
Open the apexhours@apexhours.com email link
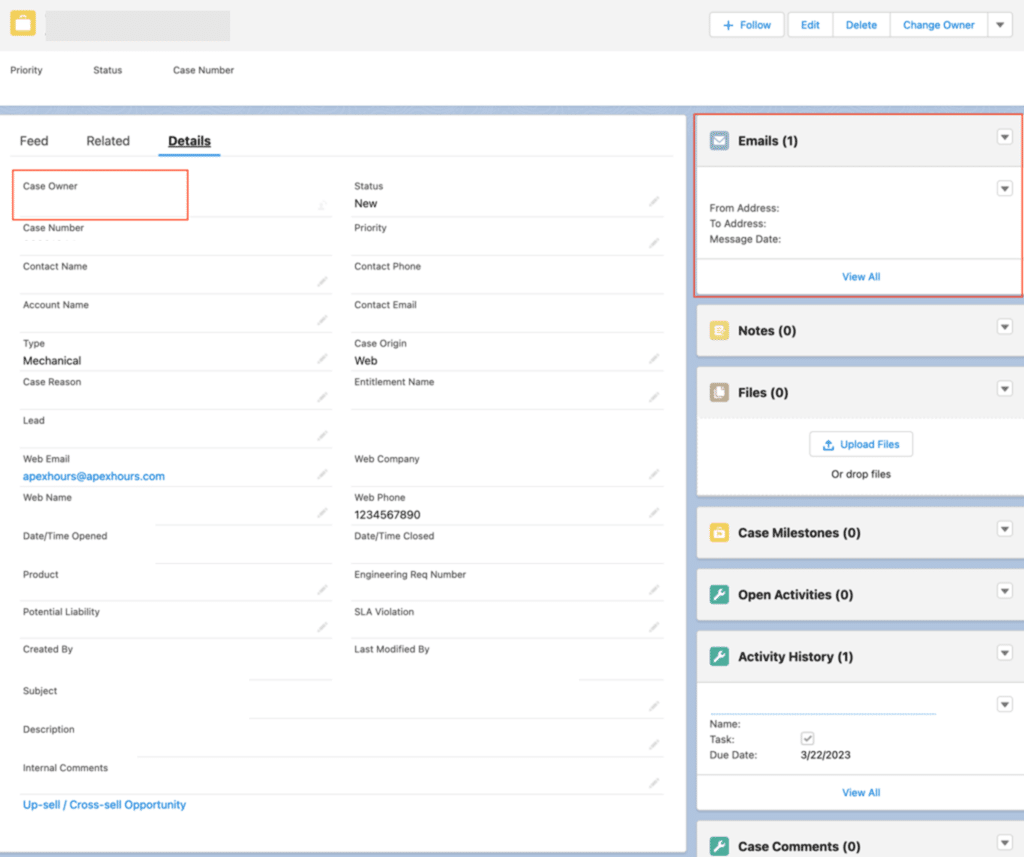94,476
